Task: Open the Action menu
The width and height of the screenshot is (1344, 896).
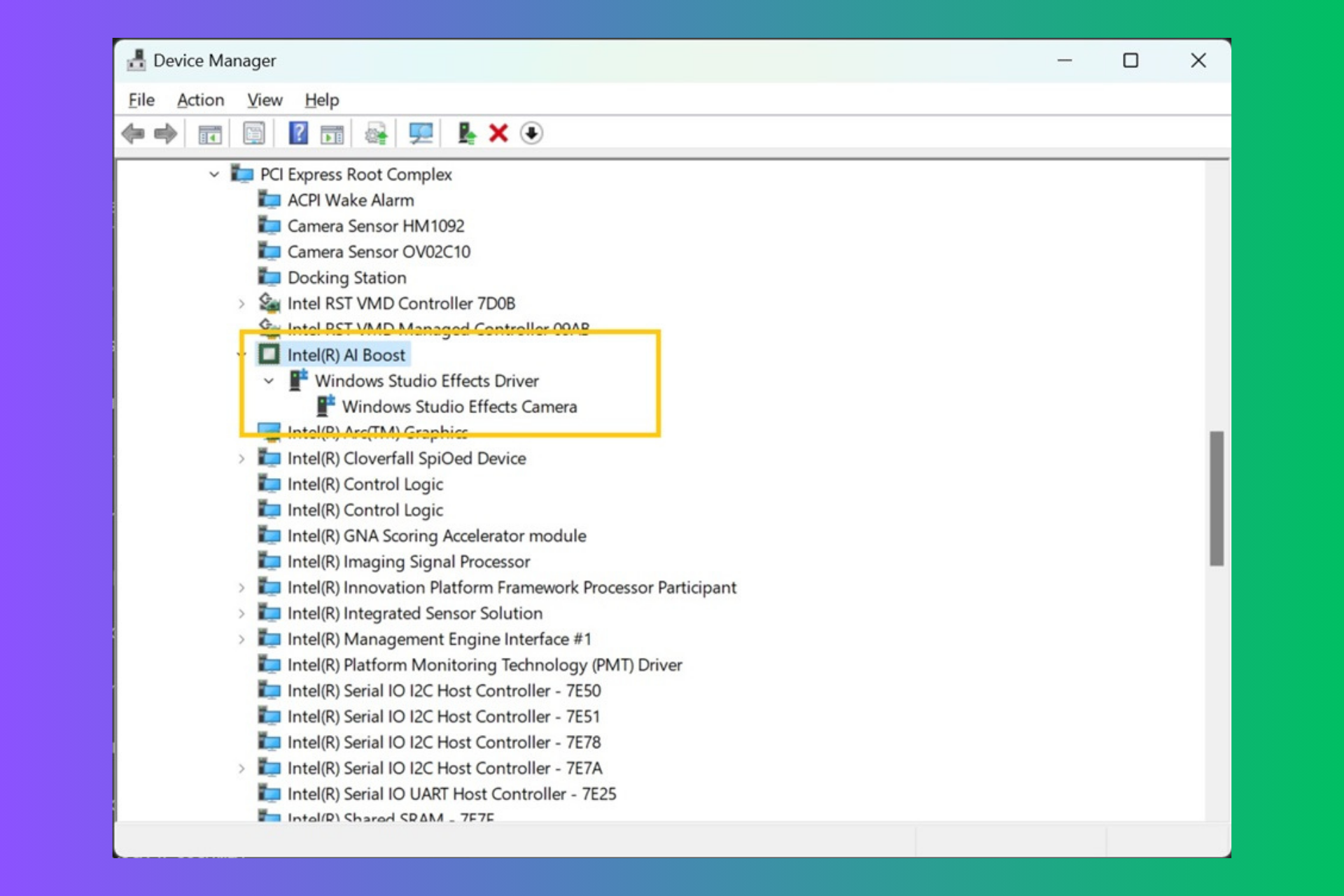Action: click(200, 99)
